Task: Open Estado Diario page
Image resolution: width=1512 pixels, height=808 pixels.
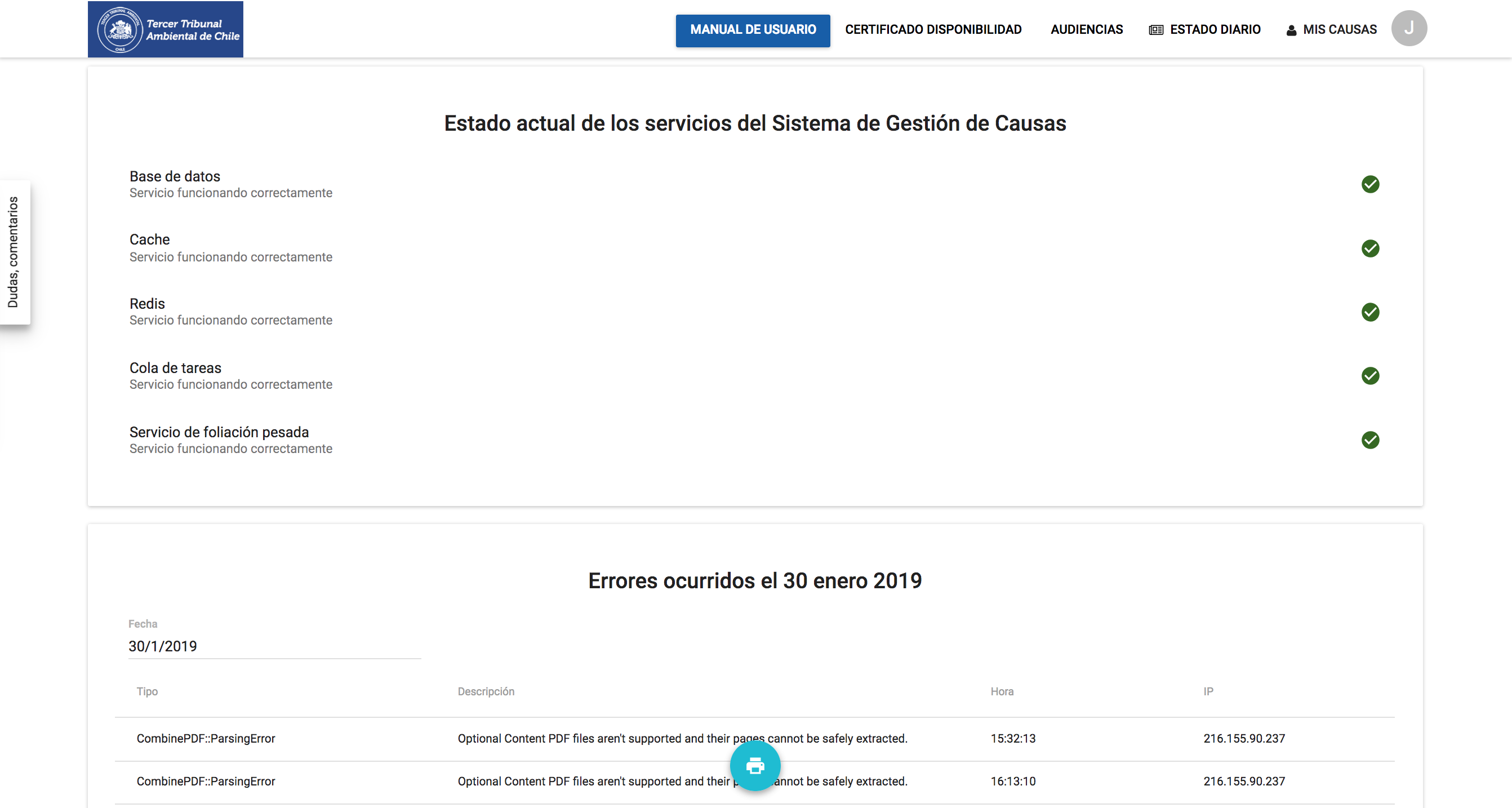Action: 1205,30
